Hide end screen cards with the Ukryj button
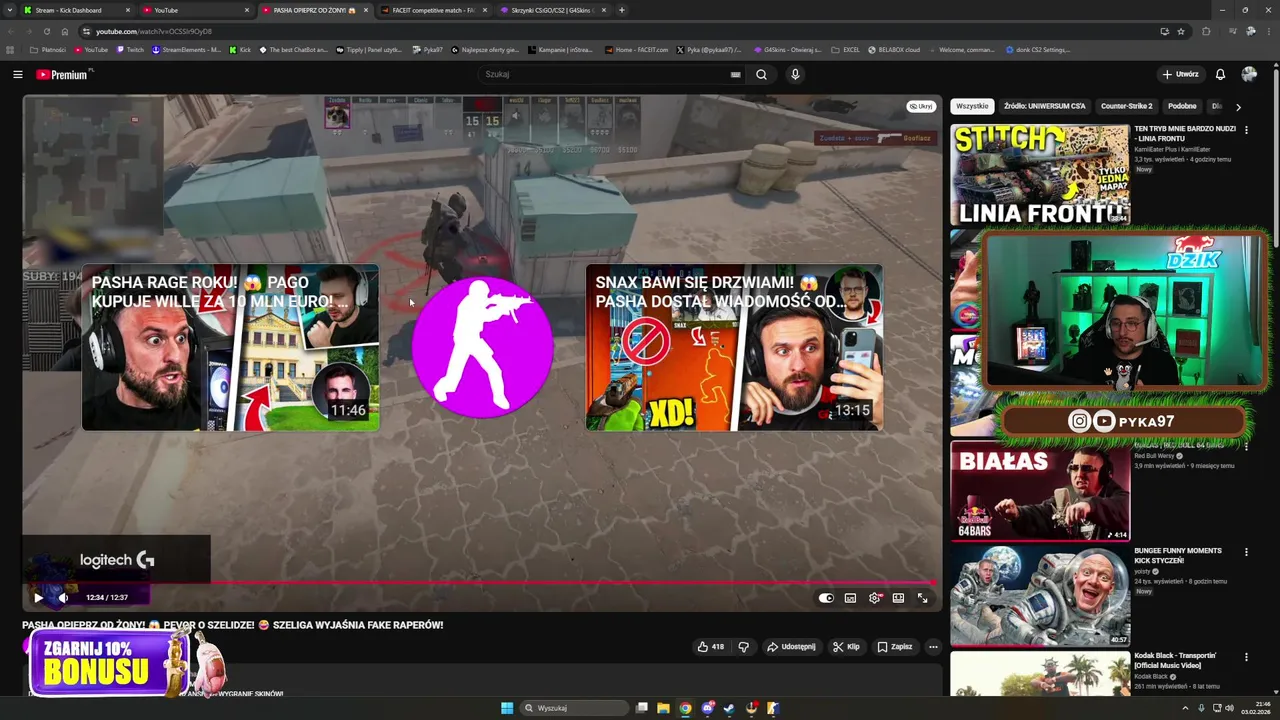1280x720 pixels. click(x=920, y=106)
